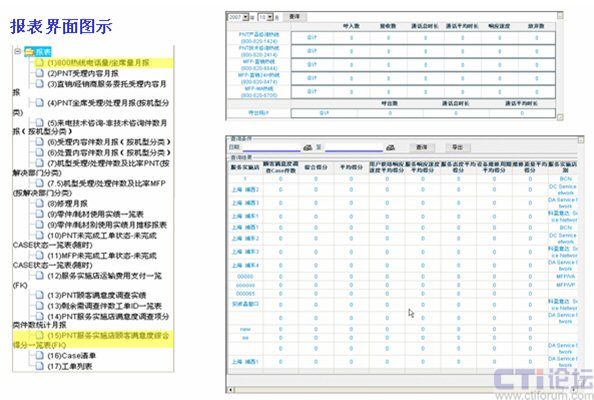The height and width of the screenshot is (400, 594).
Task: Click document icon beside (16)Case清单
Action: point(39,355)
